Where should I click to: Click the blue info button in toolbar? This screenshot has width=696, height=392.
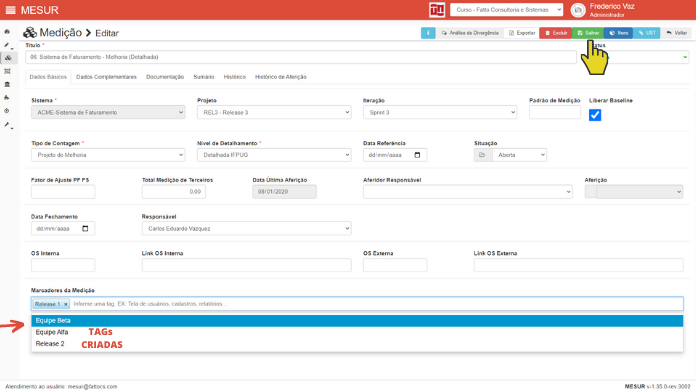(428, 33)
